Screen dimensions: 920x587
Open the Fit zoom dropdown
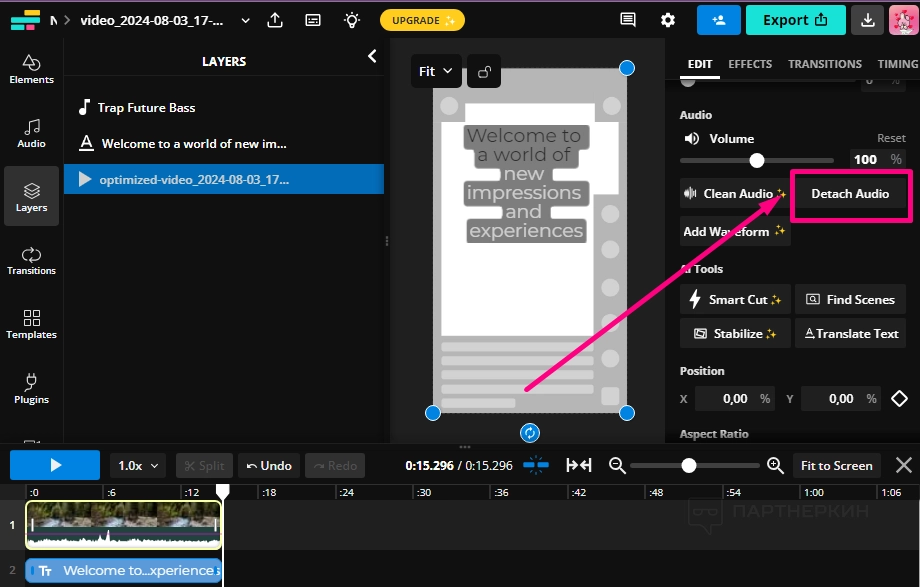tap(436, 71)
